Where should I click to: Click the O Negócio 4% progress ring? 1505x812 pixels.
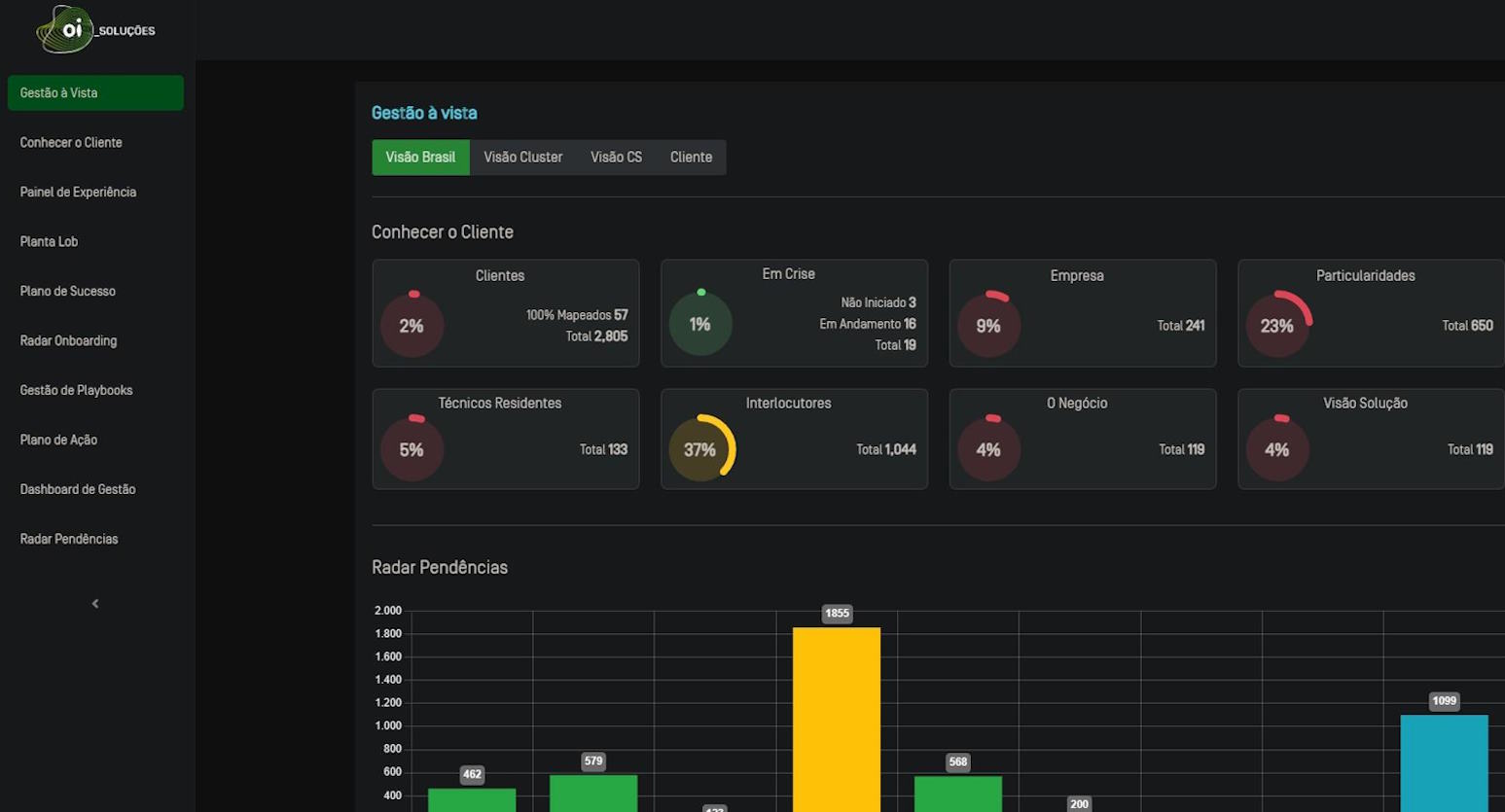click(988, 450)
